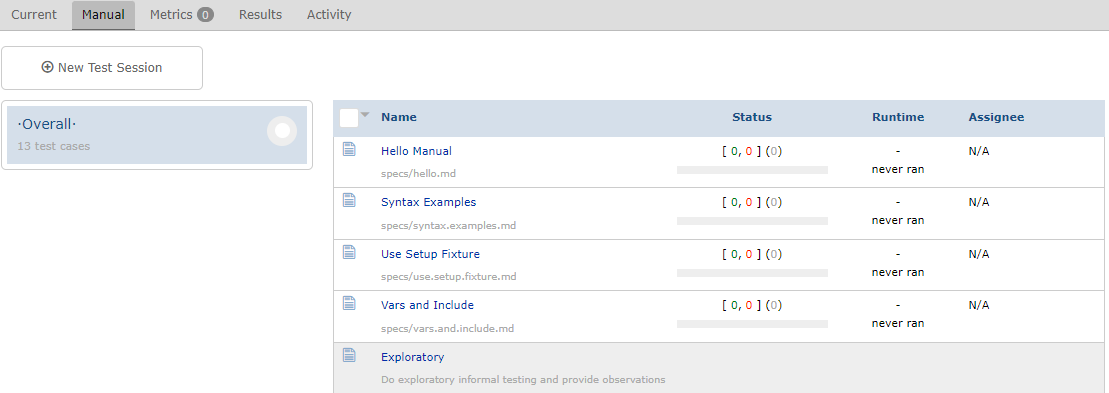1109x393 pixels.
Task: Open the Hello Manual test case link
Action: (417, 151)
